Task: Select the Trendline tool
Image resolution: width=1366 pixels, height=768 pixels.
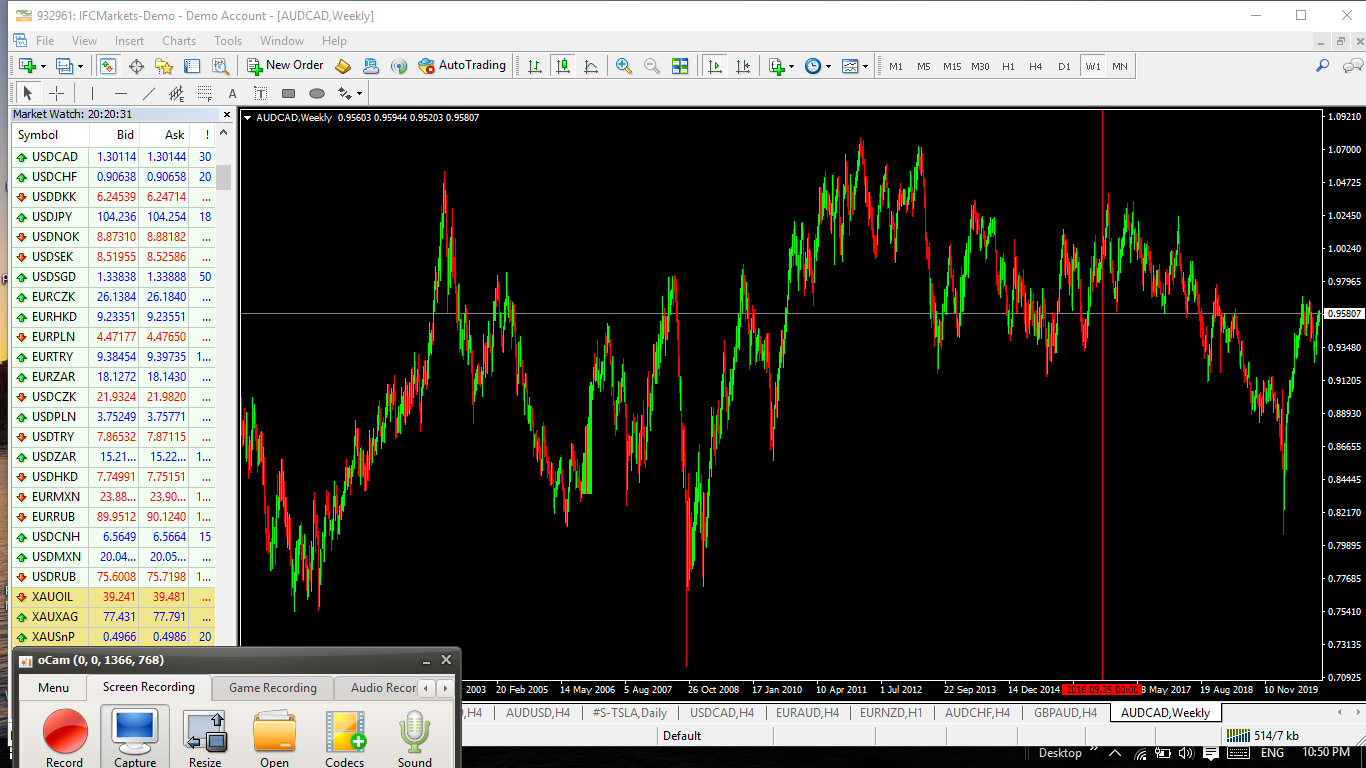Action: click(x=148, y=93)
